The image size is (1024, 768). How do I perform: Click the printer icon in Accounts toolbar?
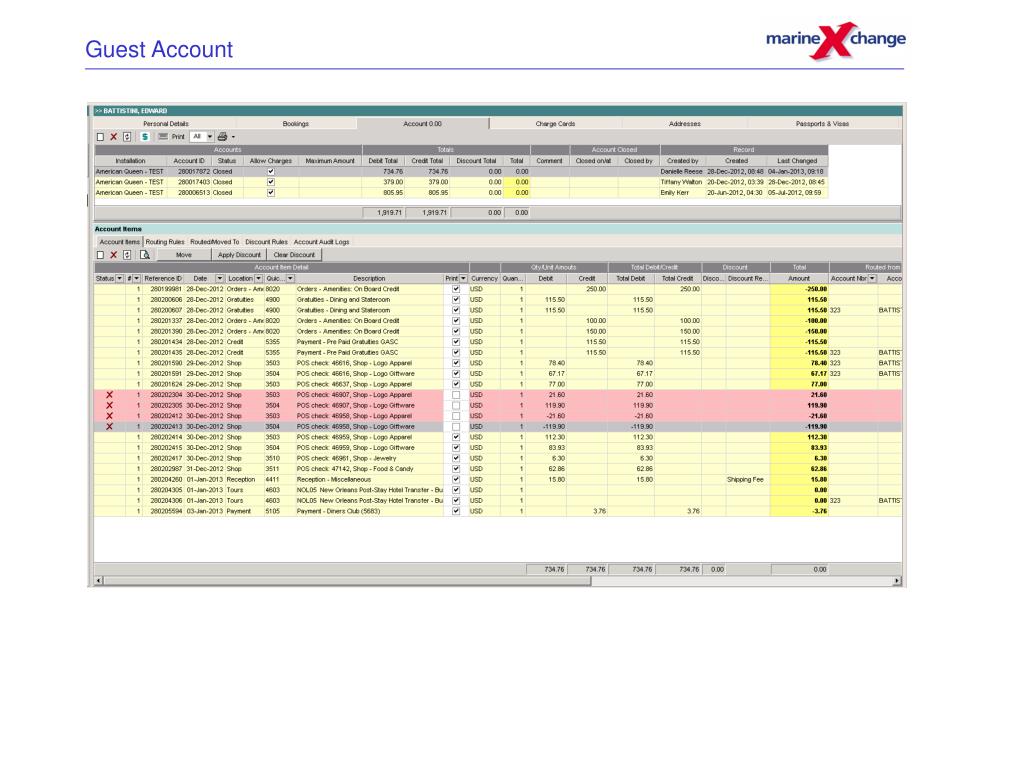tap(222, 137)
